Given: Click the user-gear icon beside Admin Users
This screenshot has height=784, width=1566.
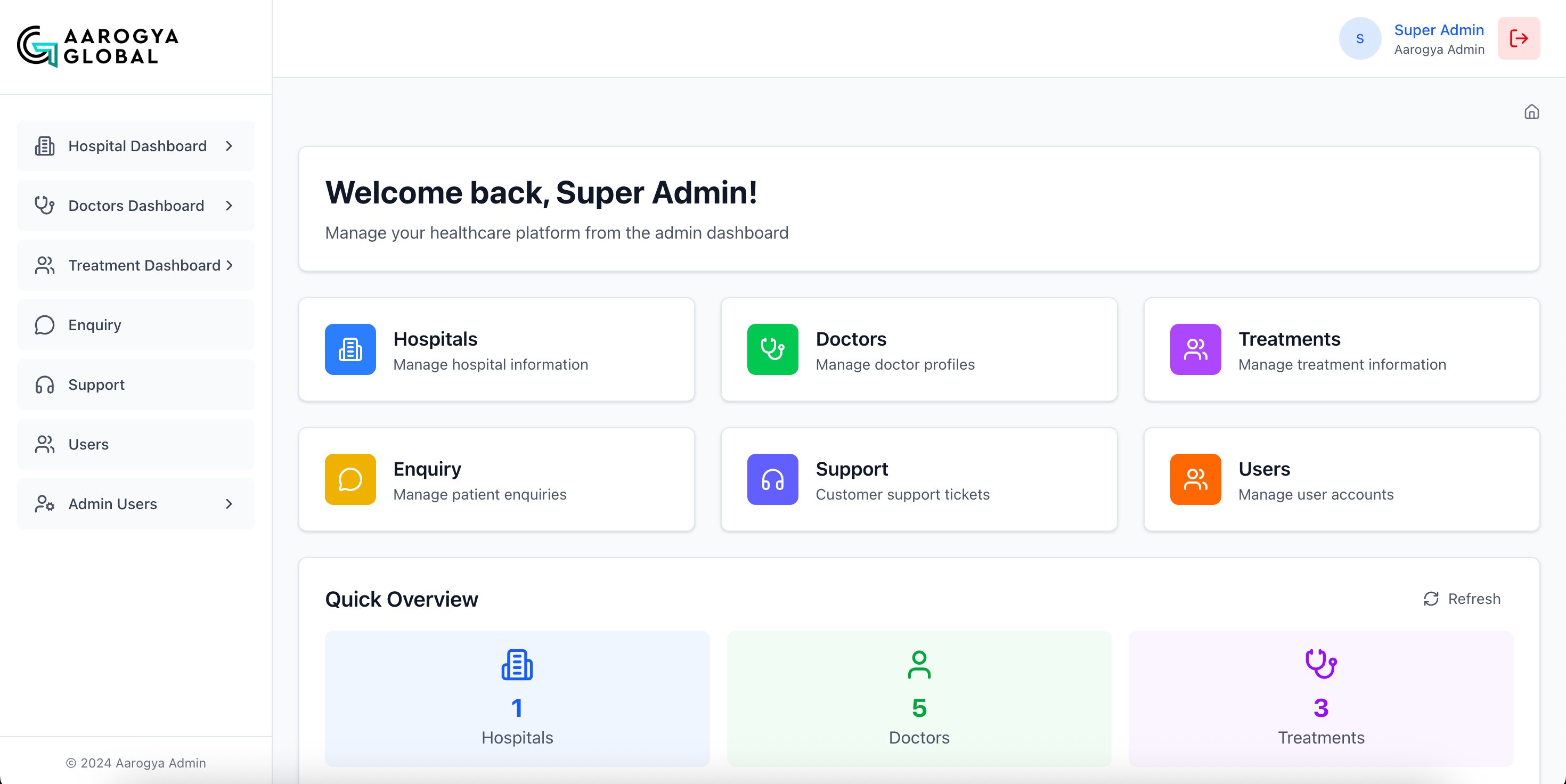Looking at the screenshot, I should coord(44,504).
